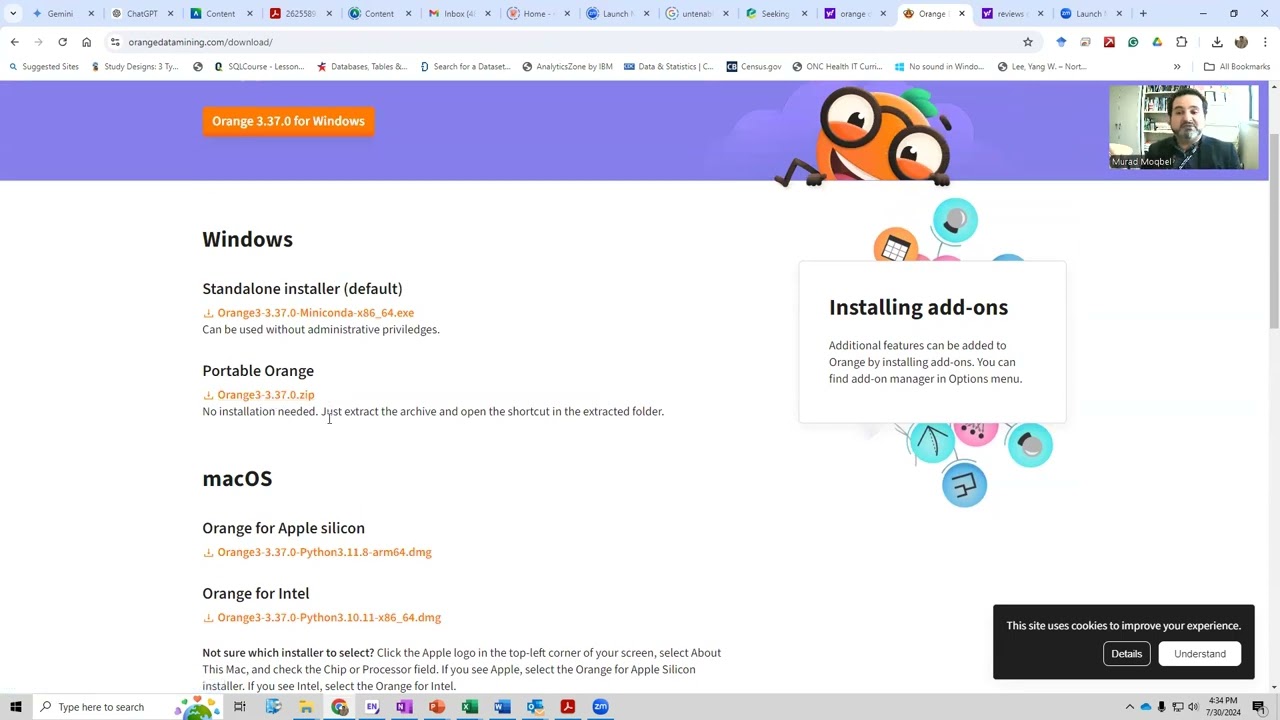This screenshot has width=1280, height=720.
Task: Open the Census.gov bookmark
Action: coord(753,67)
